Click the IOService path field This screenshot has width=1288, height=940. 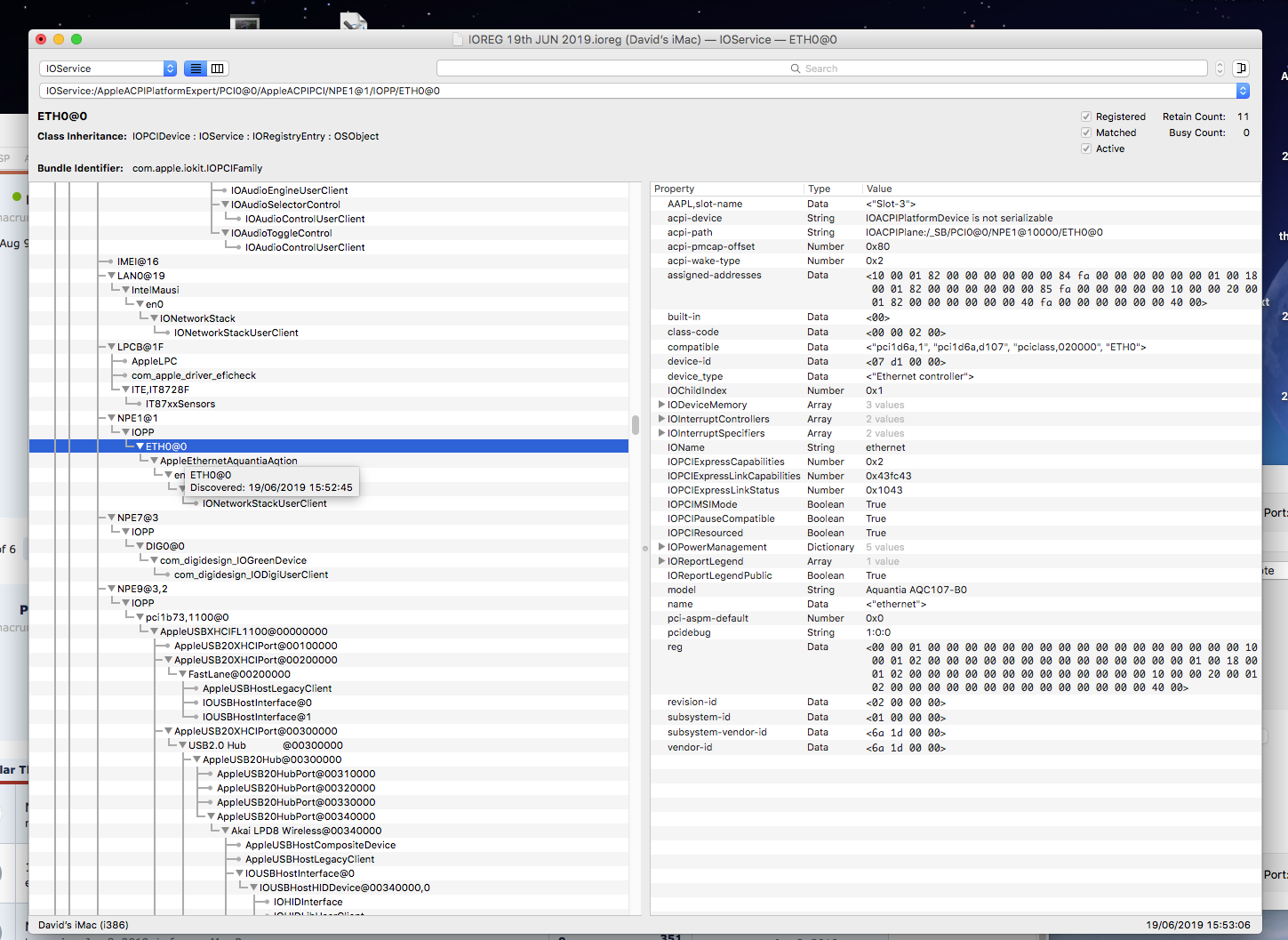pos(637,91)
